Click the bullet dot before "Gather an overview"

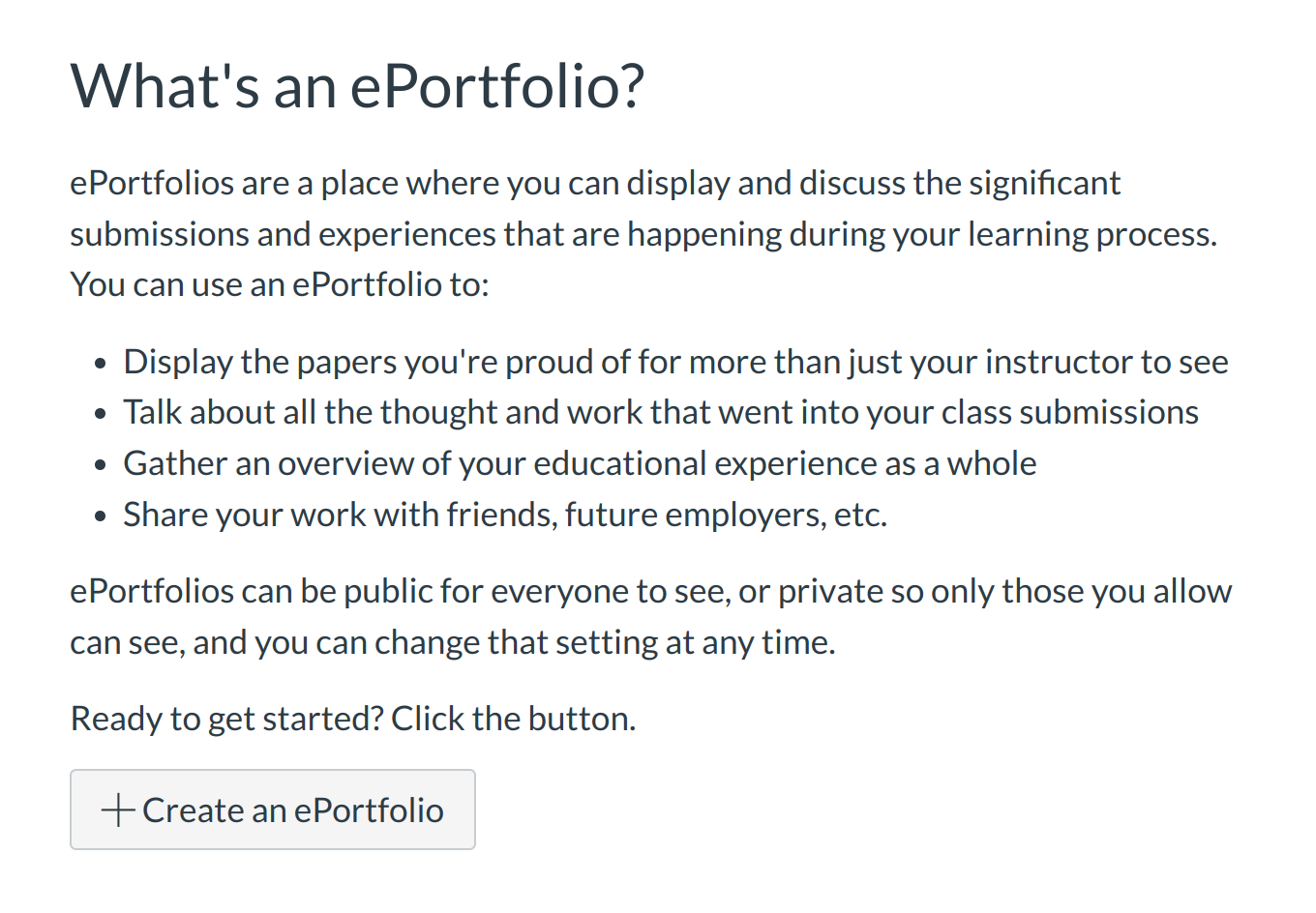[101, 466]
